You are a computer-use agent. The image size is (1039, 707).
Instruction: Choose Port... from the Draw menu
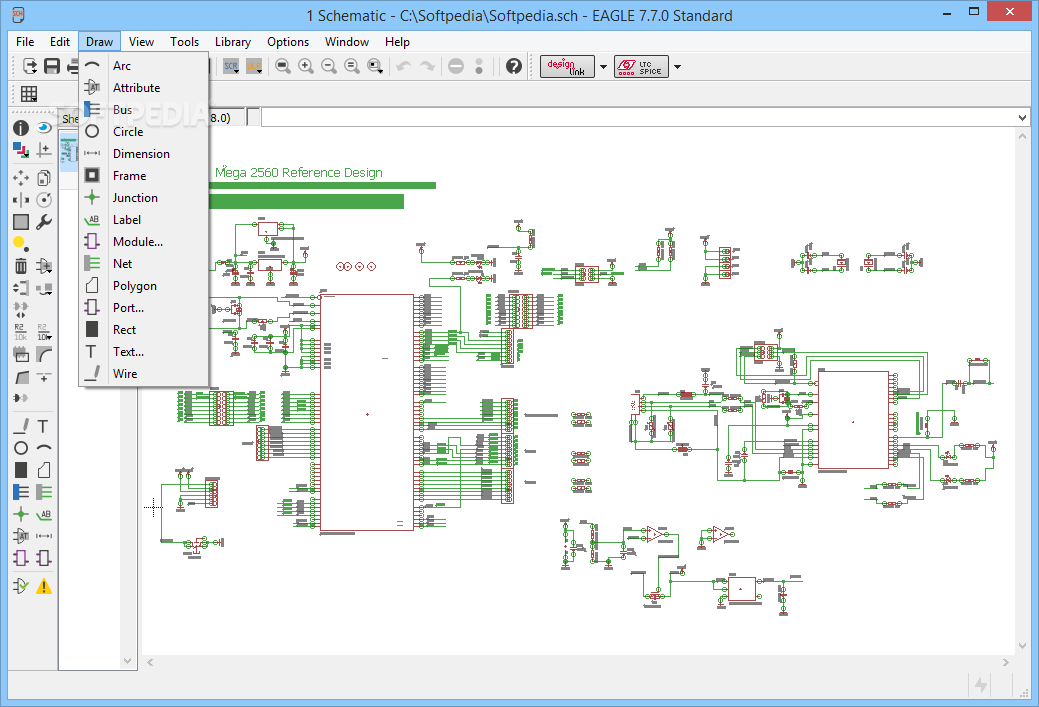coord(144,307)
